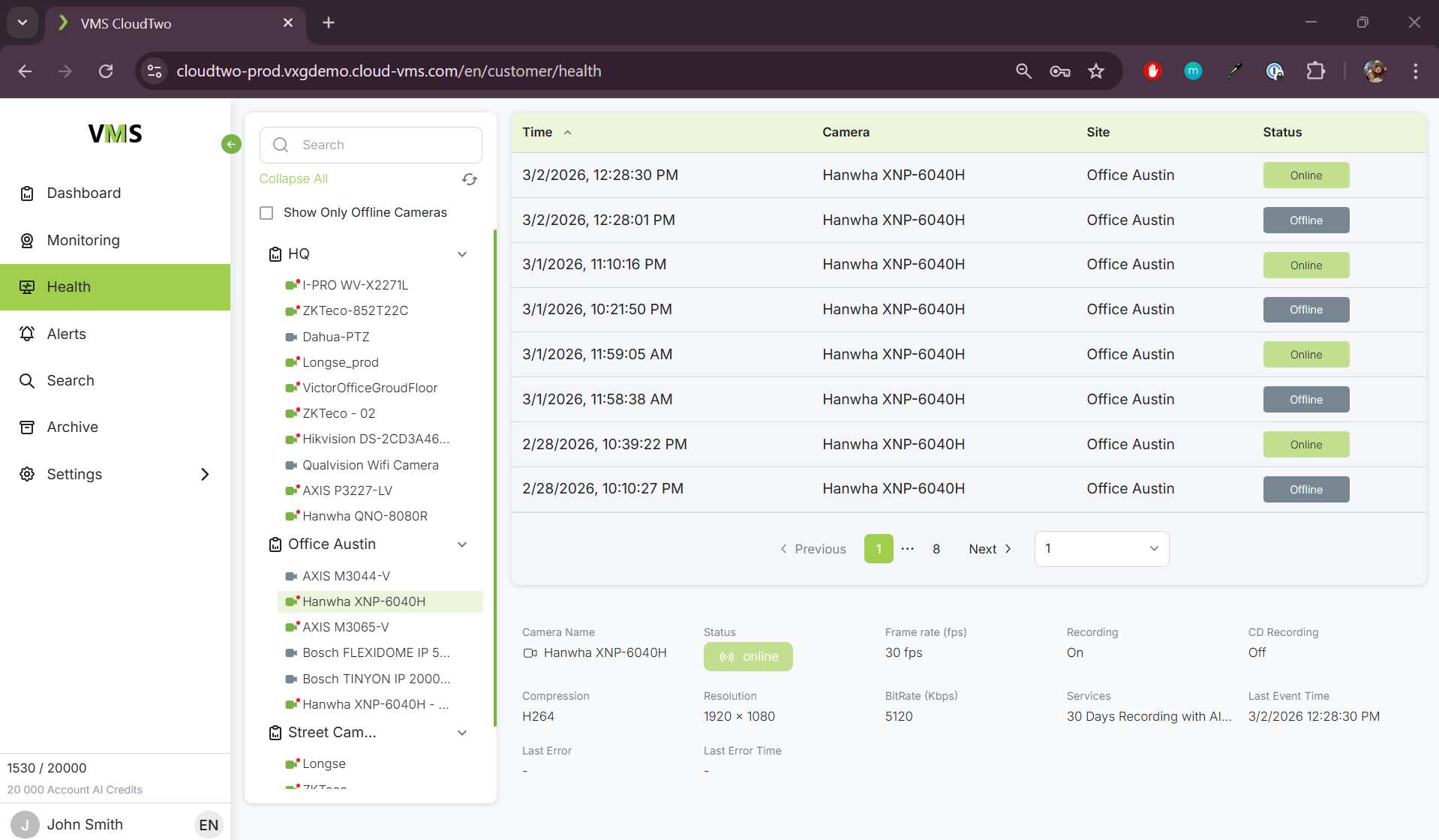Click the Next pagination button

[990, 549]
